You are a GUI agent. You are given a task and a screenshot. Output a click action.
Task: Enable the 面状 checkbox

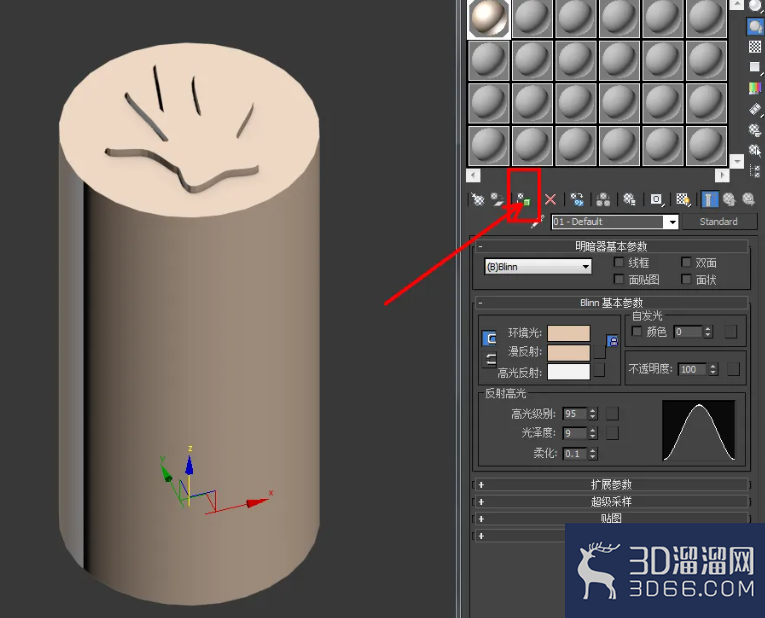click(x=686, y=279)
